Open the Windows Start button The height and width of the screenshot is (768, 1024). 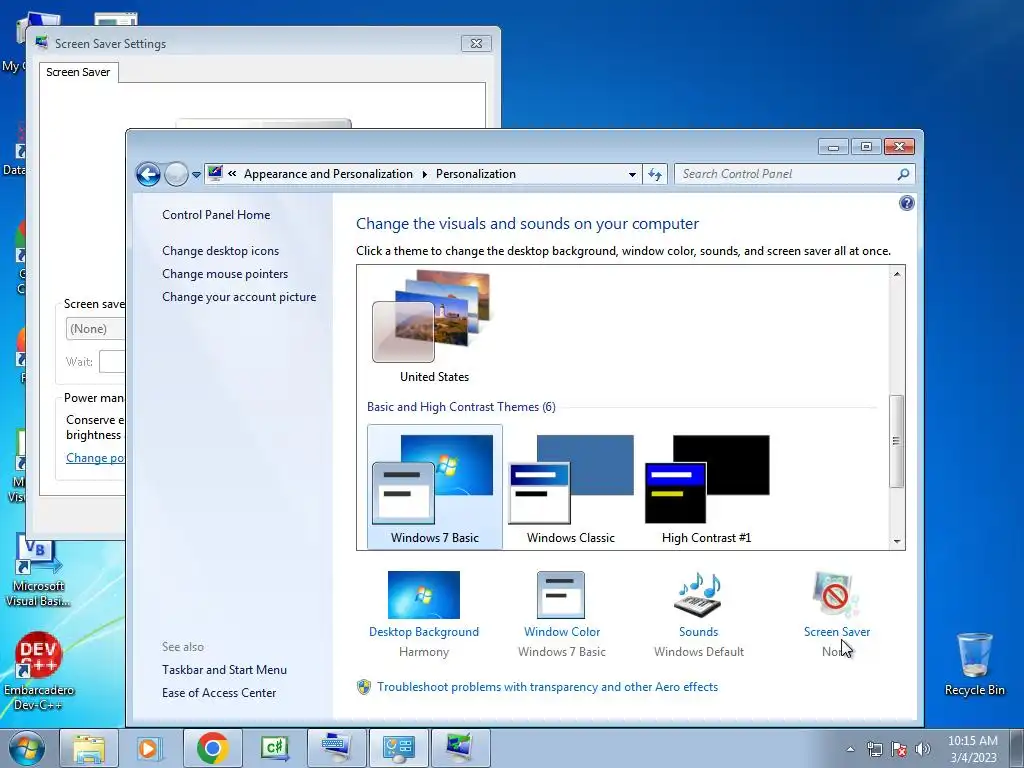coord(25,748)
